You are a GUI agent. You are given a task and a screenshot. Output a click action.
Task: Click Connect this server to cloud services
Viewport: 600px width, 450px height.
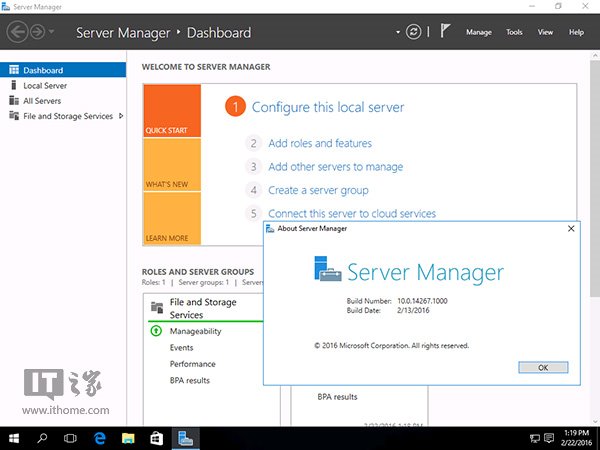tap(352, 214)
